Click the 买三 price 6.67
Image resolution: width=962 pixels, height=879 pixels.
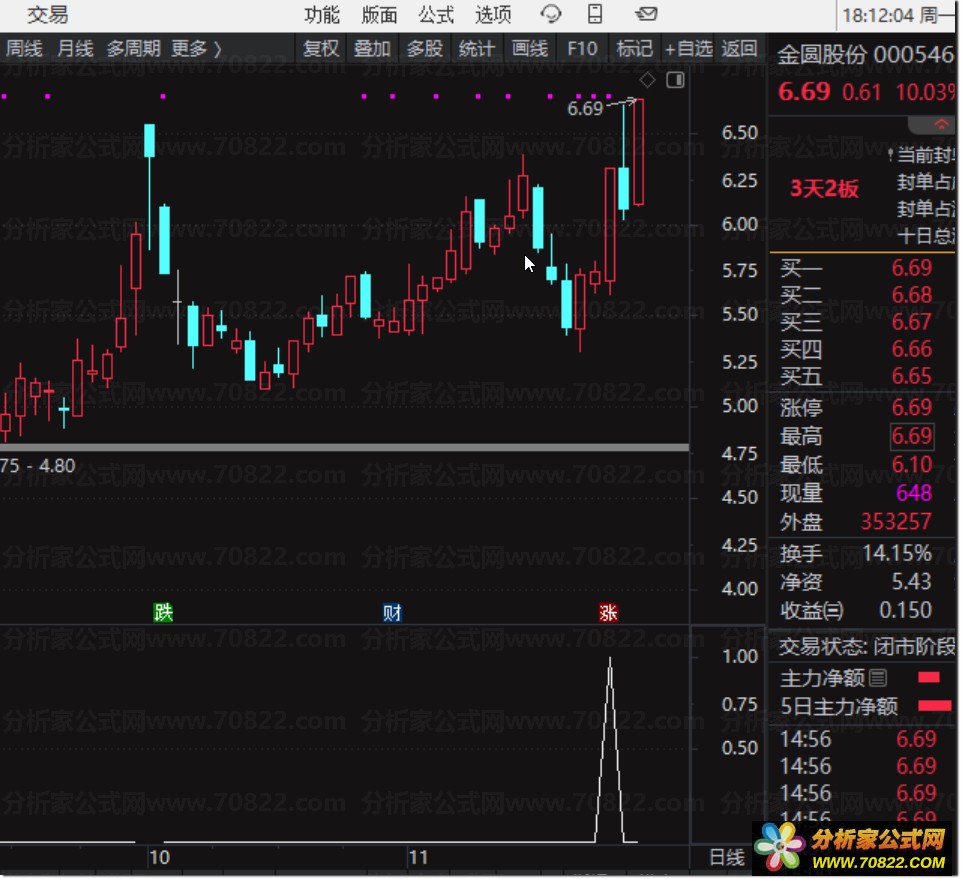pos(911,321)
